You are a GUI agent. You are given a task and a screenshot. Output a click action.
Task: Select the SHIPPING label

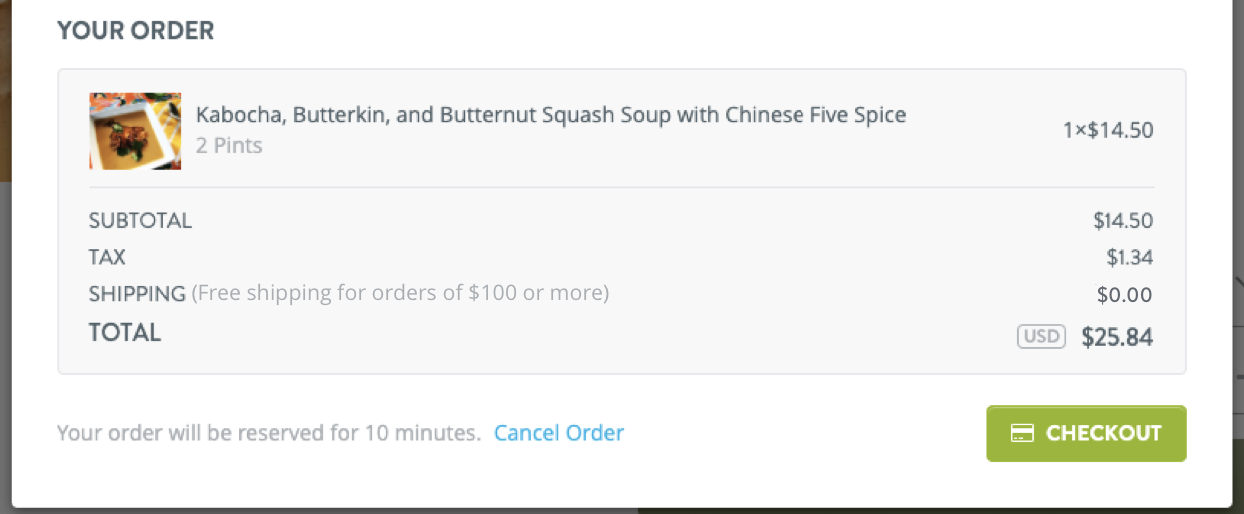pos(137,294)
